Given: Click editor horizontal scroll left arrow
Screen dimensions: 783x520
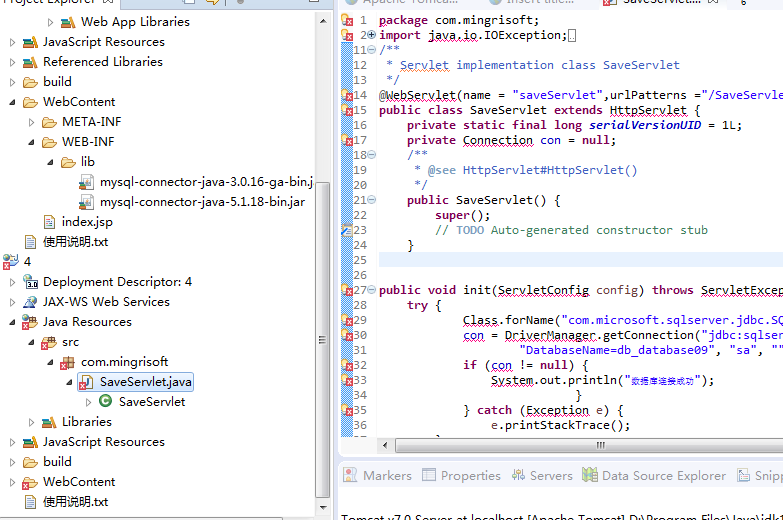Looking at the screenshot, I should tap(385, 445).
